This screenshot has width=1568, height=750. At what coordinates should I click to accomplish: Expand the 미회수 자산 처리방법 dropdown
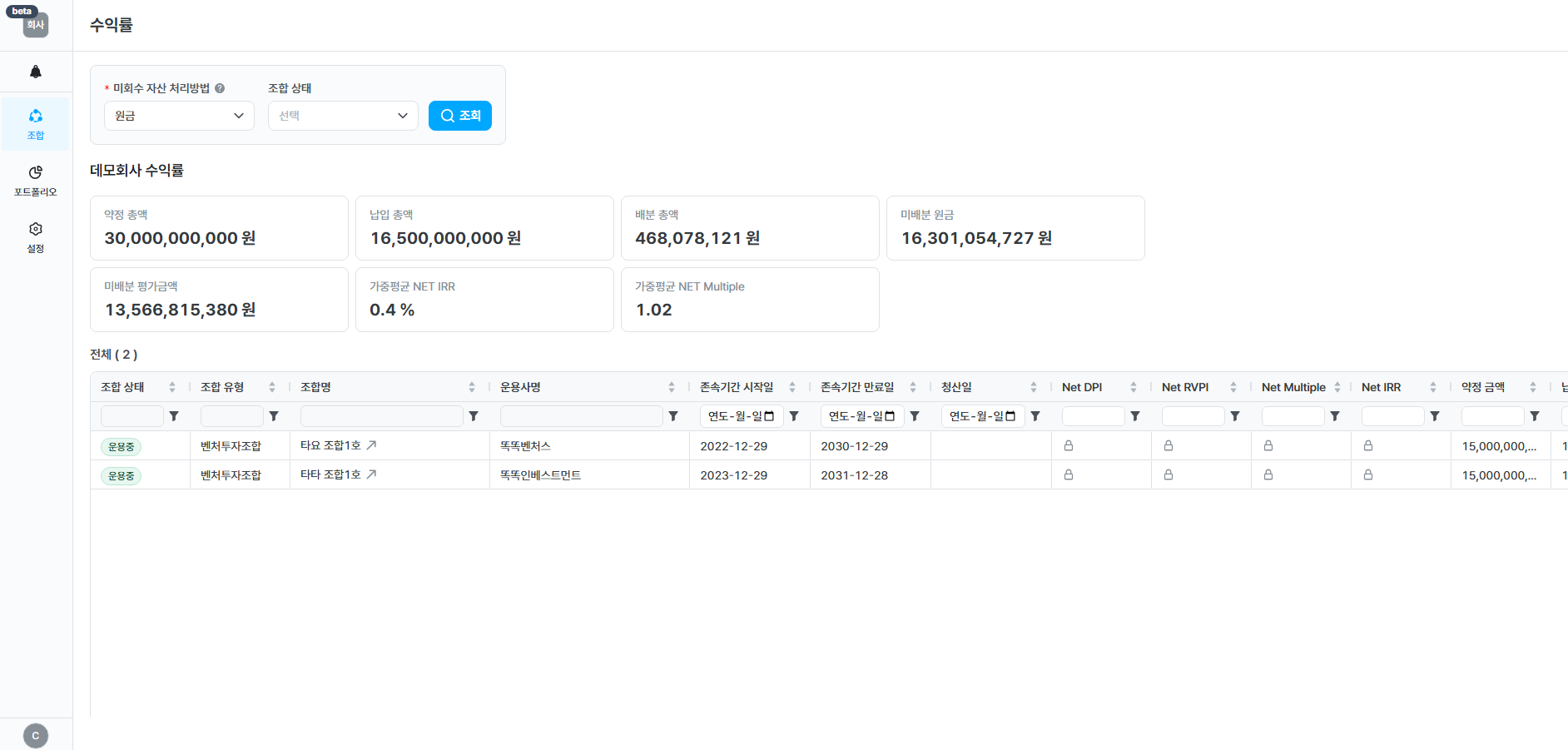(x=179, y=116)
